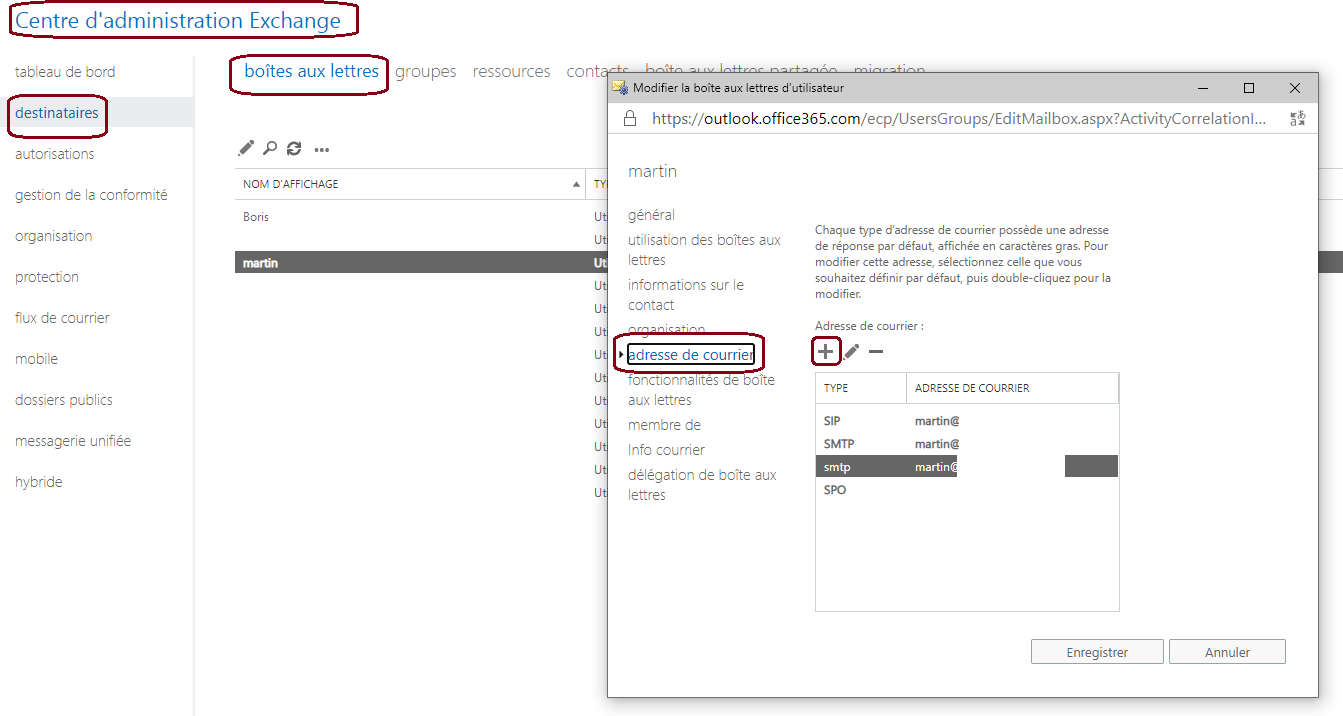Click the URL address bar of popup

point(960,118)
